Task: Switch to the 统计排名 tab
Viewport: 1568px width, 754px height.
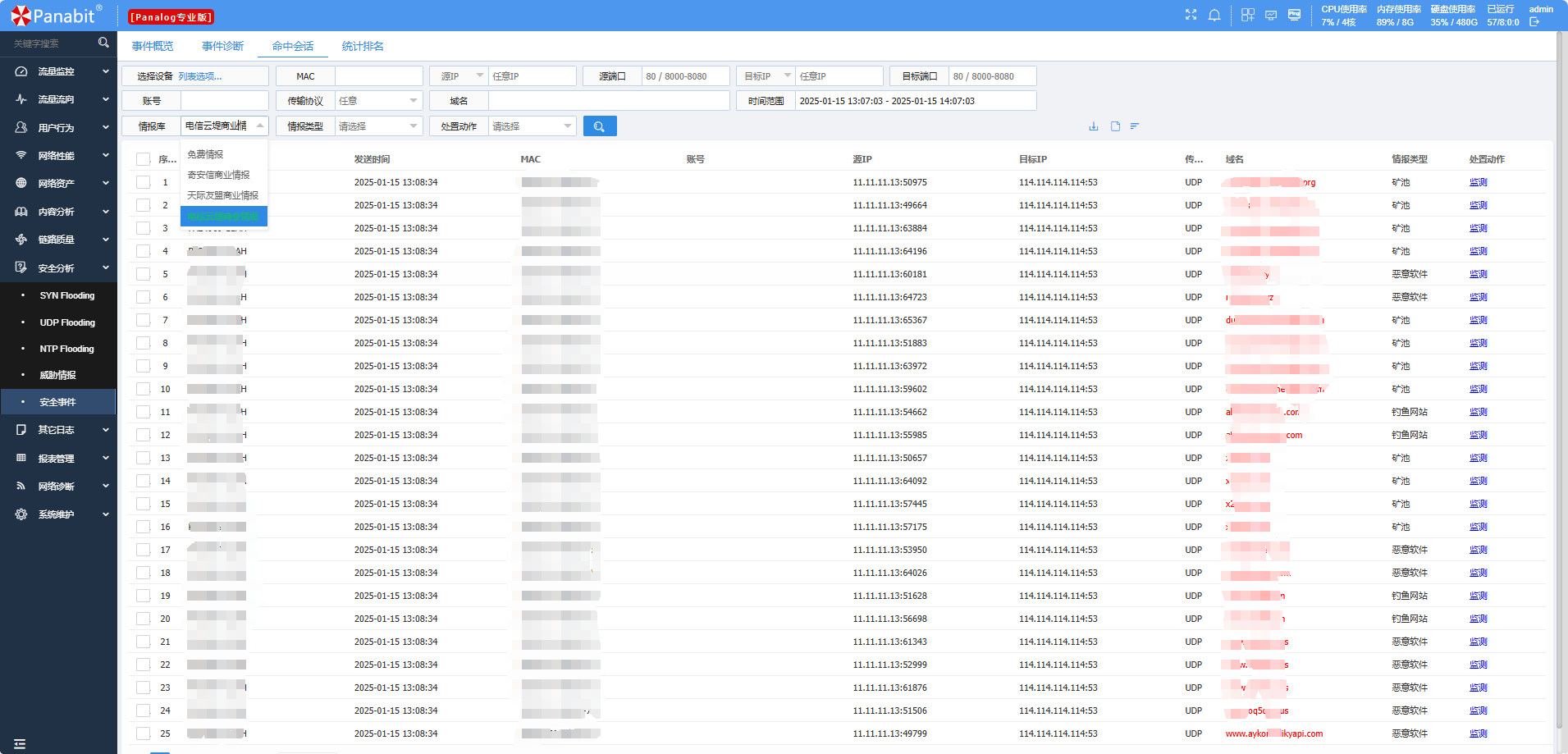Action: (x=363, y=46)
